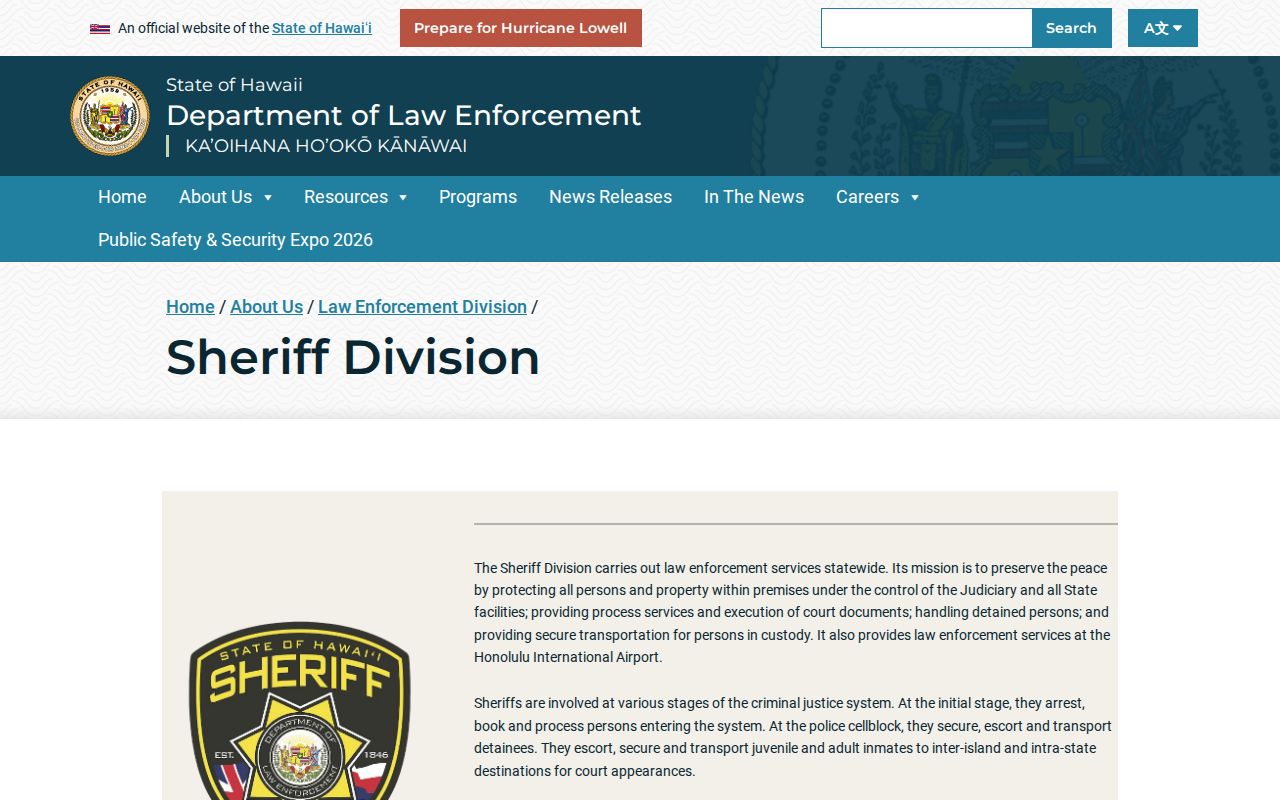Click Ka'oihana Ho'okō Kānāwai subtitle text
The height and width of the screenshot is (800, 1280).
click(x=326, y=146)
